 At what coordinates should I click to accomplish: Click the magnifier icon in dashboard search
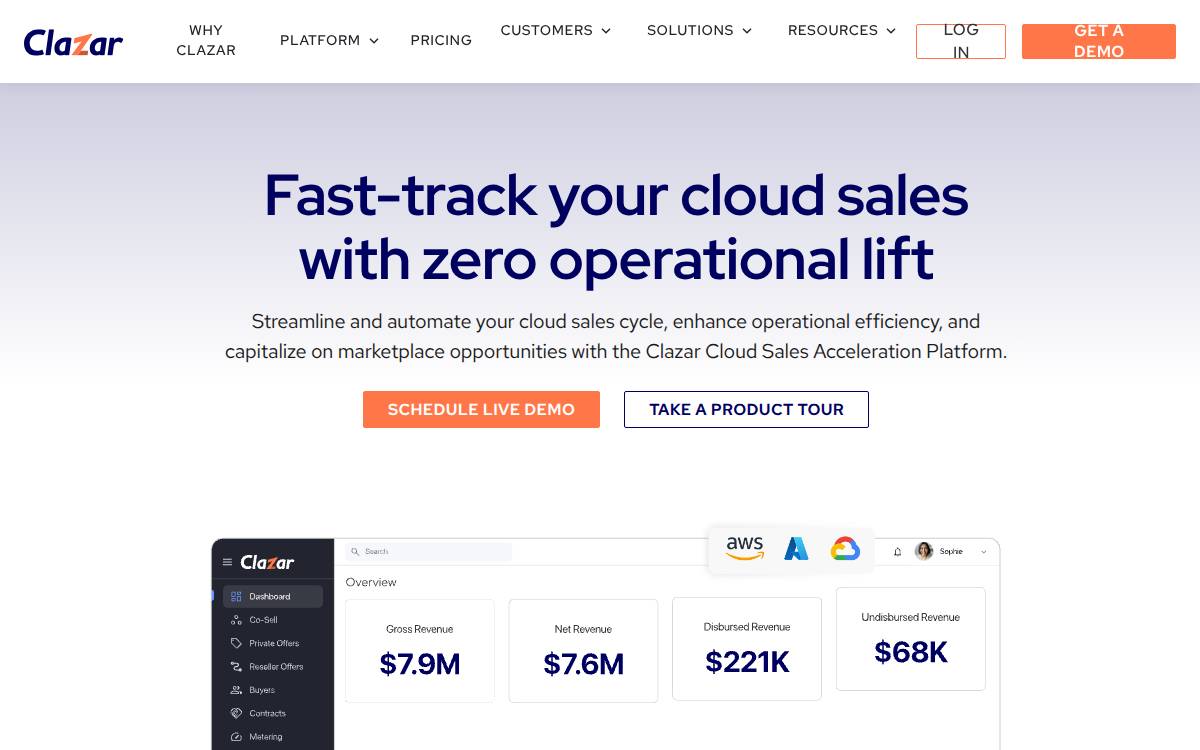[355, 551]
